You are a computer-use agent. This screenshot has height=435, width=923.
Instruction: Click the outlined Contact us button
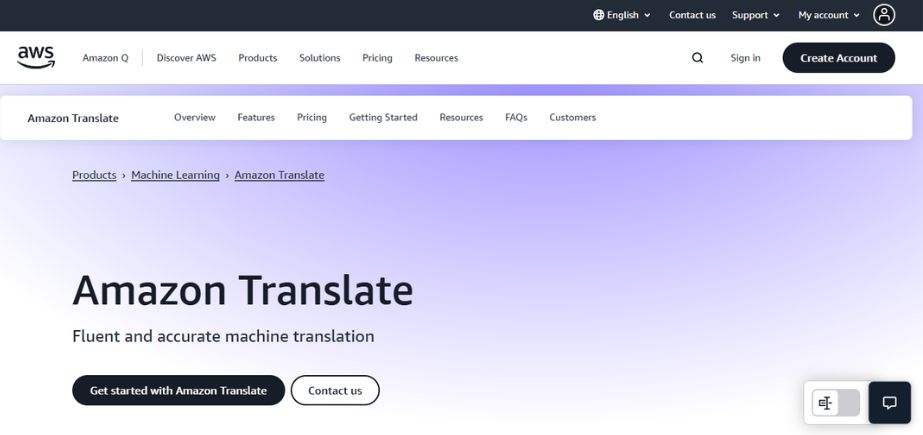tap(335, 390)
